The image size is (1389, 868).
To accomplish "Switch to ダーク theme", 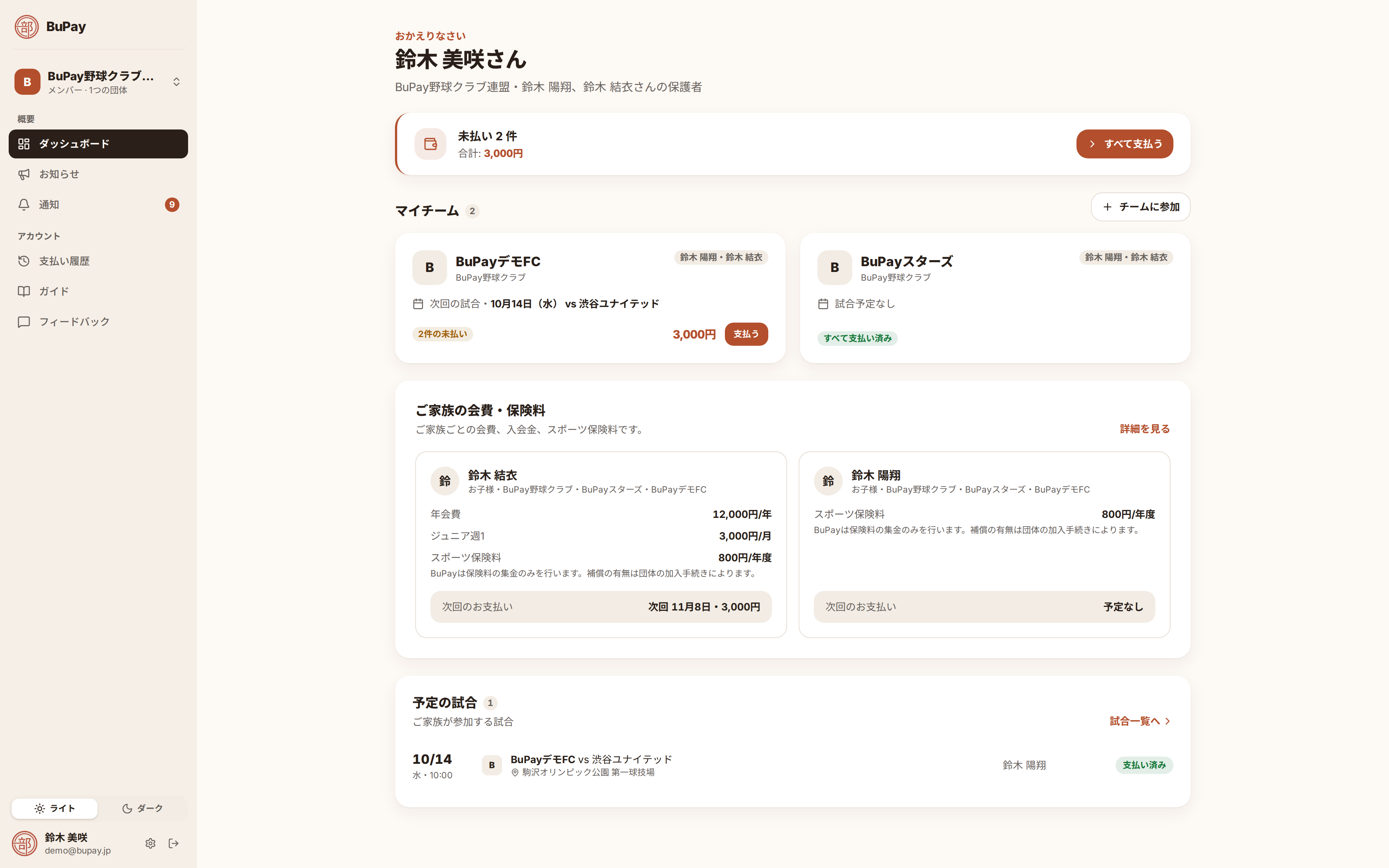I will tap(143, 808).
